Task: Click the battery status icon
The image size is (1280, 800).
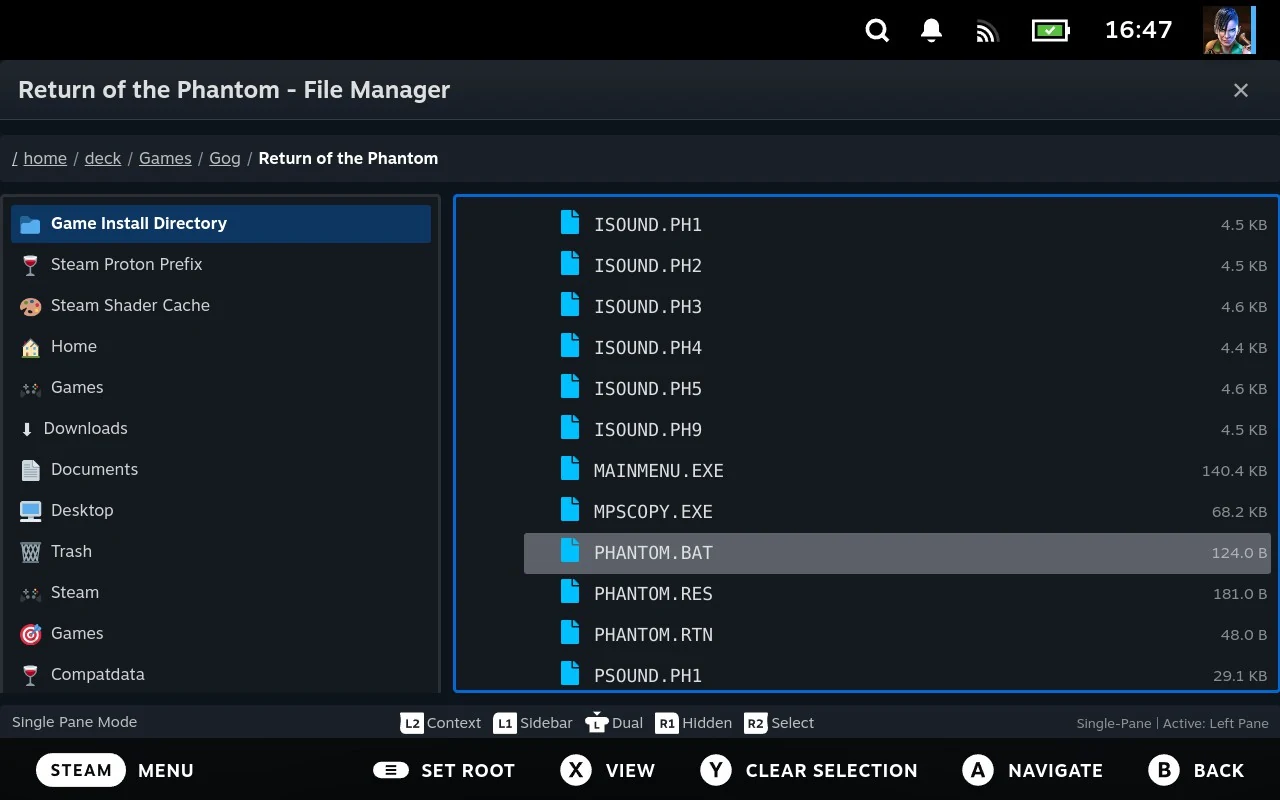Action: click(x=1050, y=30)
